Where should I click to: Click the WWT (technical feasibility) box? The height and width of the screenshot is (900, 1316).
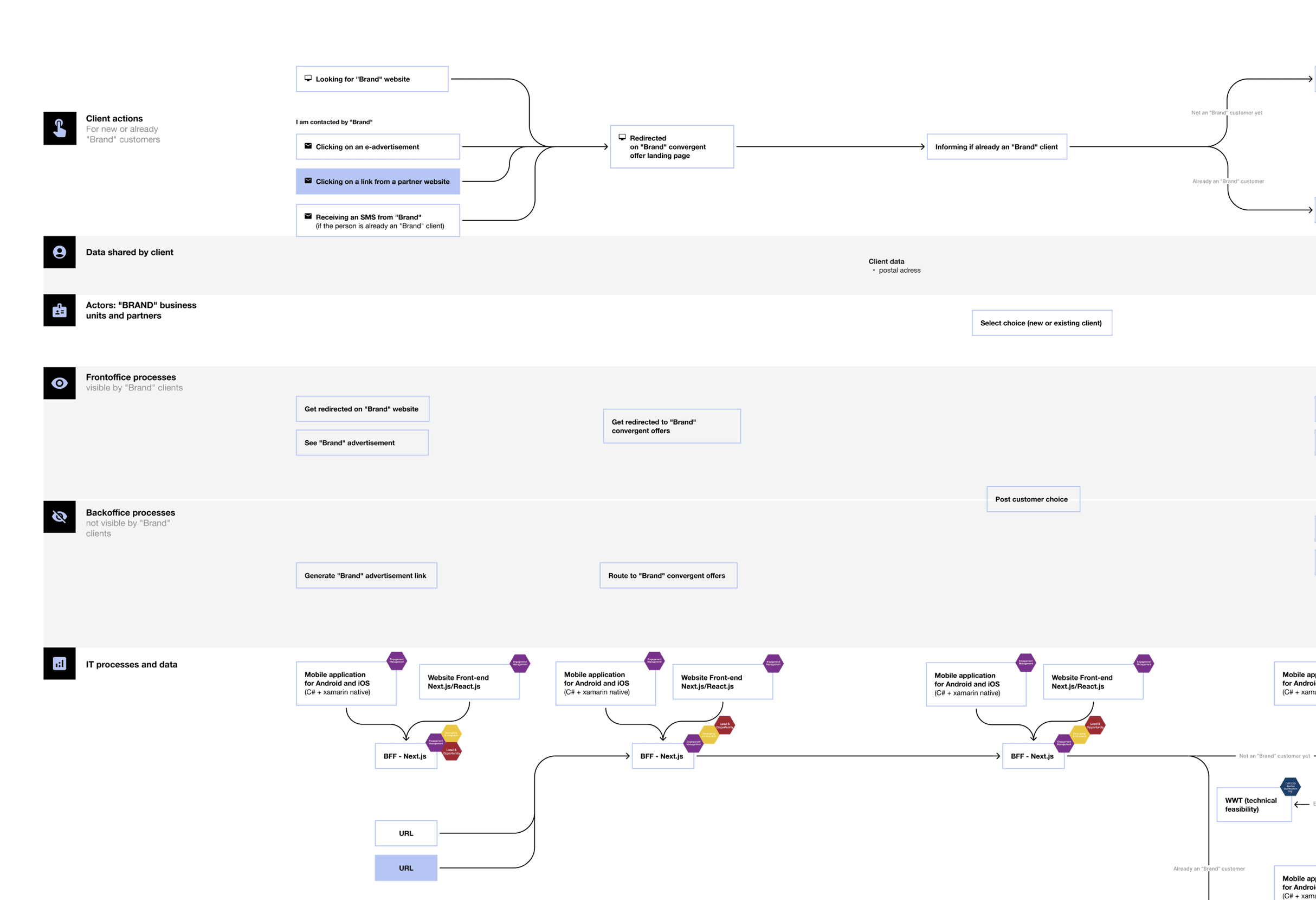[x=1253, y=804]
